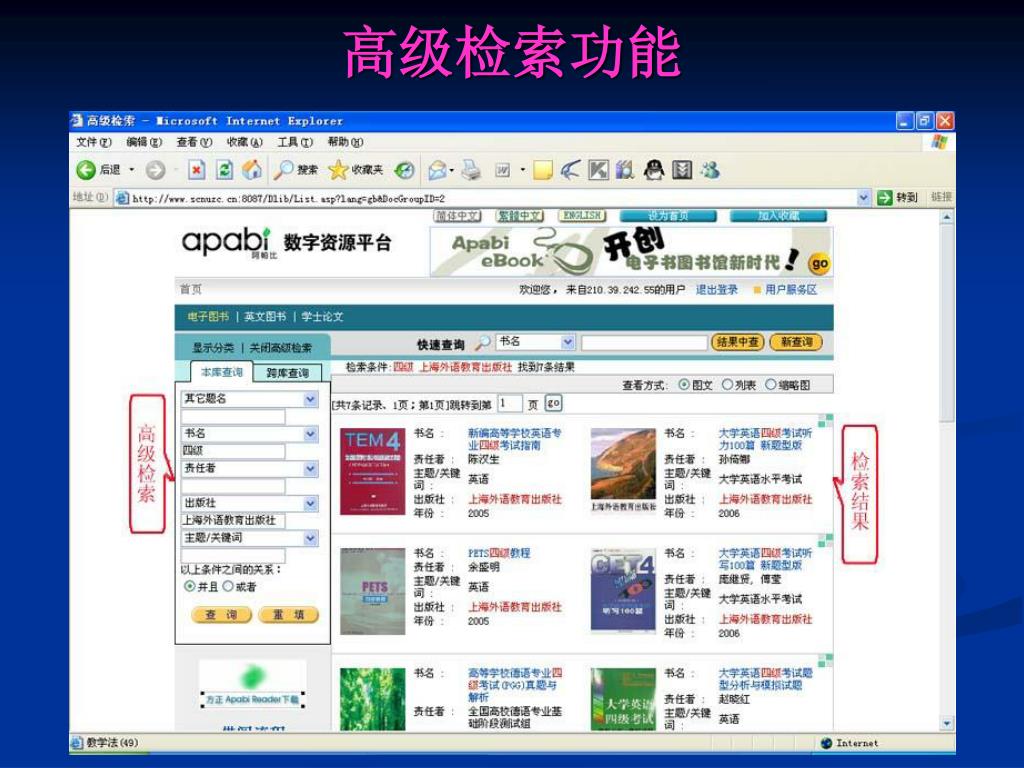Open Favorites star icon
1024x768 pixels.
click(x=338, y=170)
